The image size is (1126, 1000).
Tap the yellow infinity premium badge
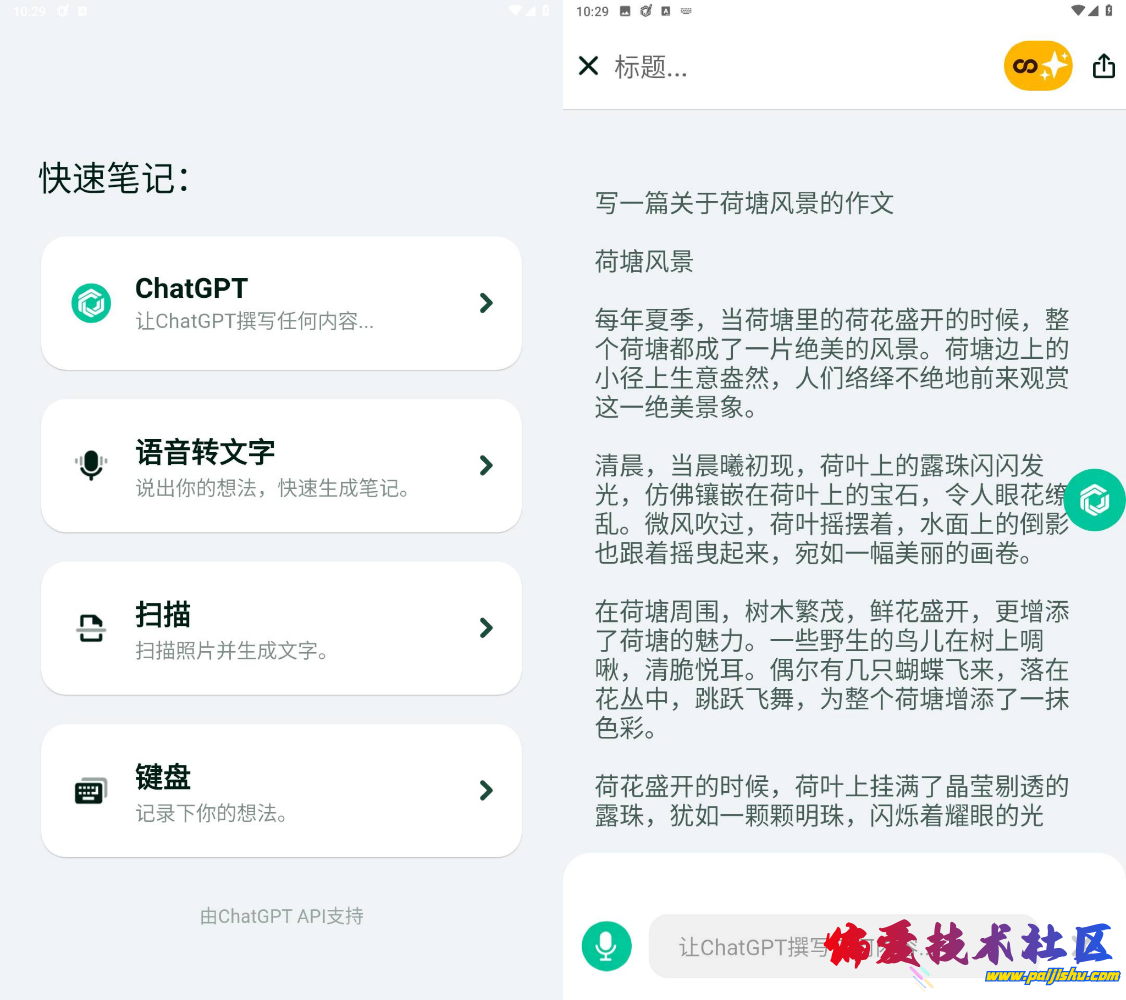point(1038,66)
